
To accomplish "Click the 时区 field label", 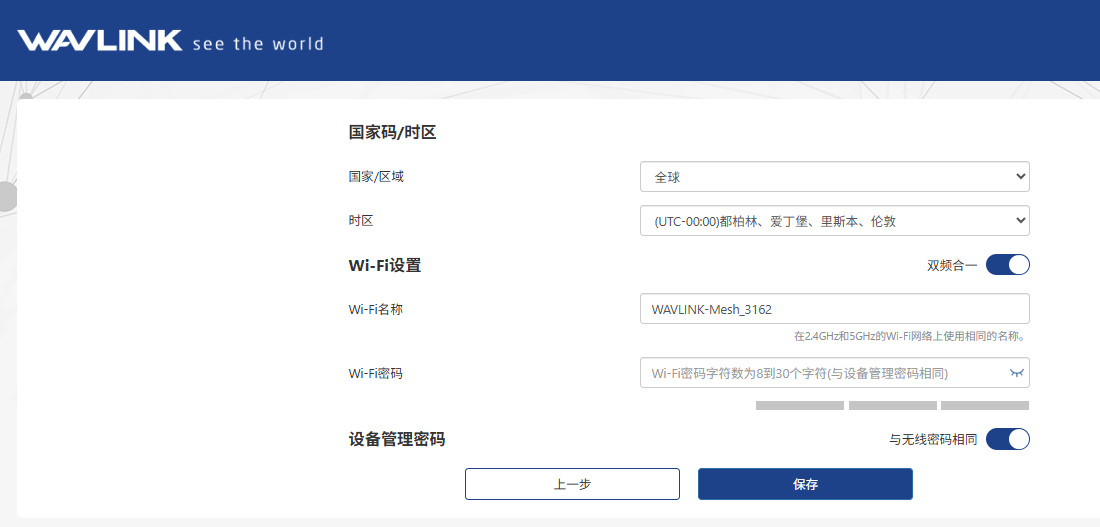I will pyautogui.click(x=361, y=221).
